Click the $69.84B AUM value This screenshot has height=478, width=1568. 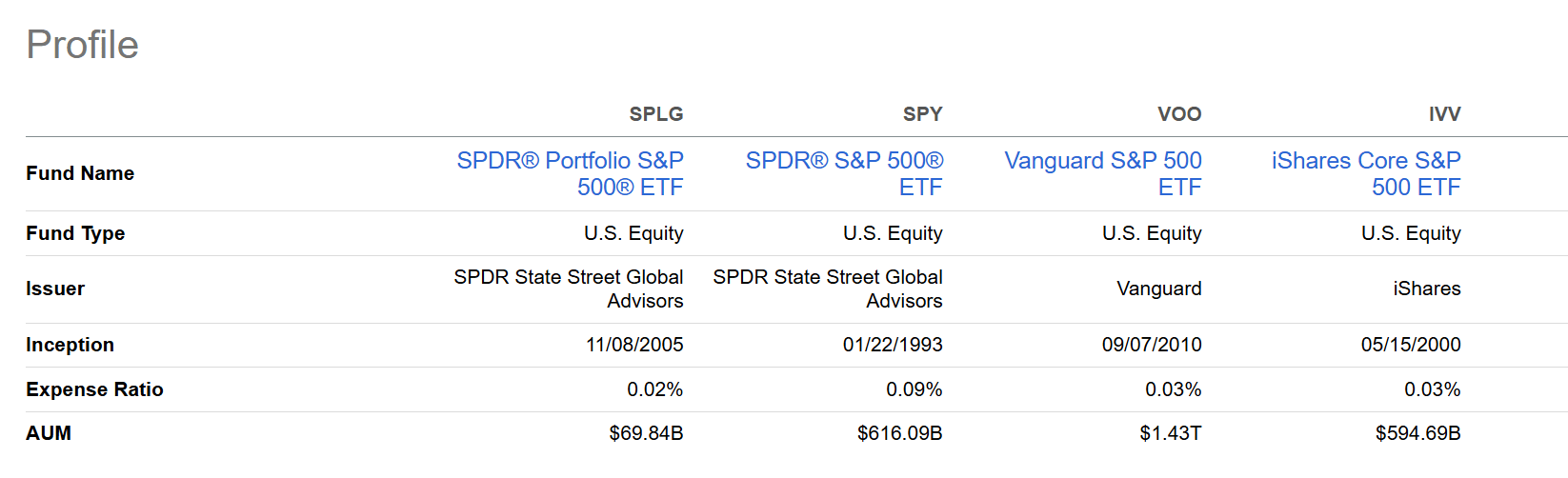click(646, 433)
